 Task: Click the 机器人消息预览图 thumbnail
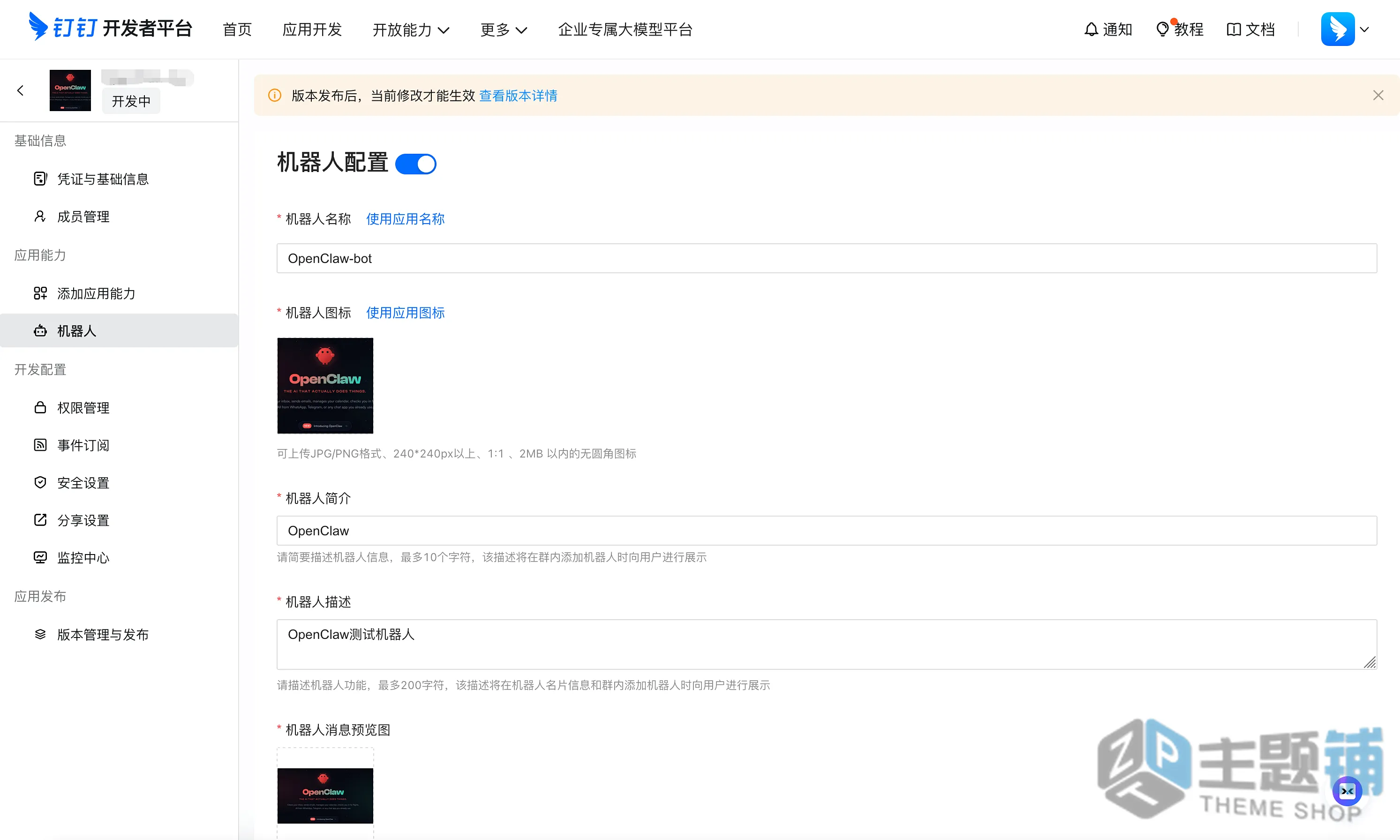pyautogui.click(x=325, y=795)
